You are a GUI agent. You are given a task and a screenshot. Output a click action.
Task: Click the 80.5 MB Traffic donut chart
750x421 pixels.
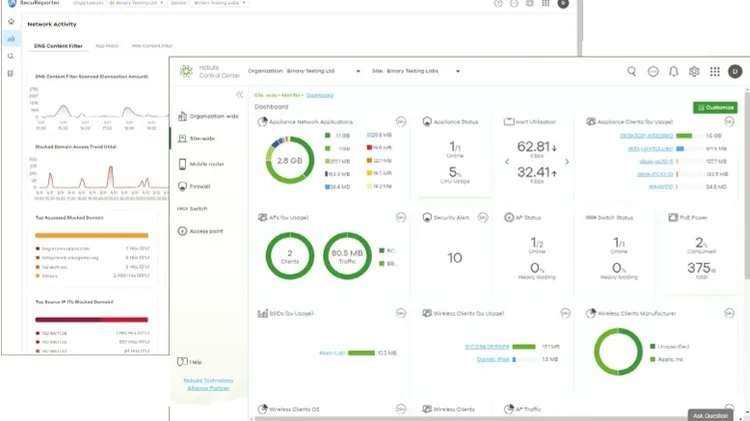click(347, 256)
